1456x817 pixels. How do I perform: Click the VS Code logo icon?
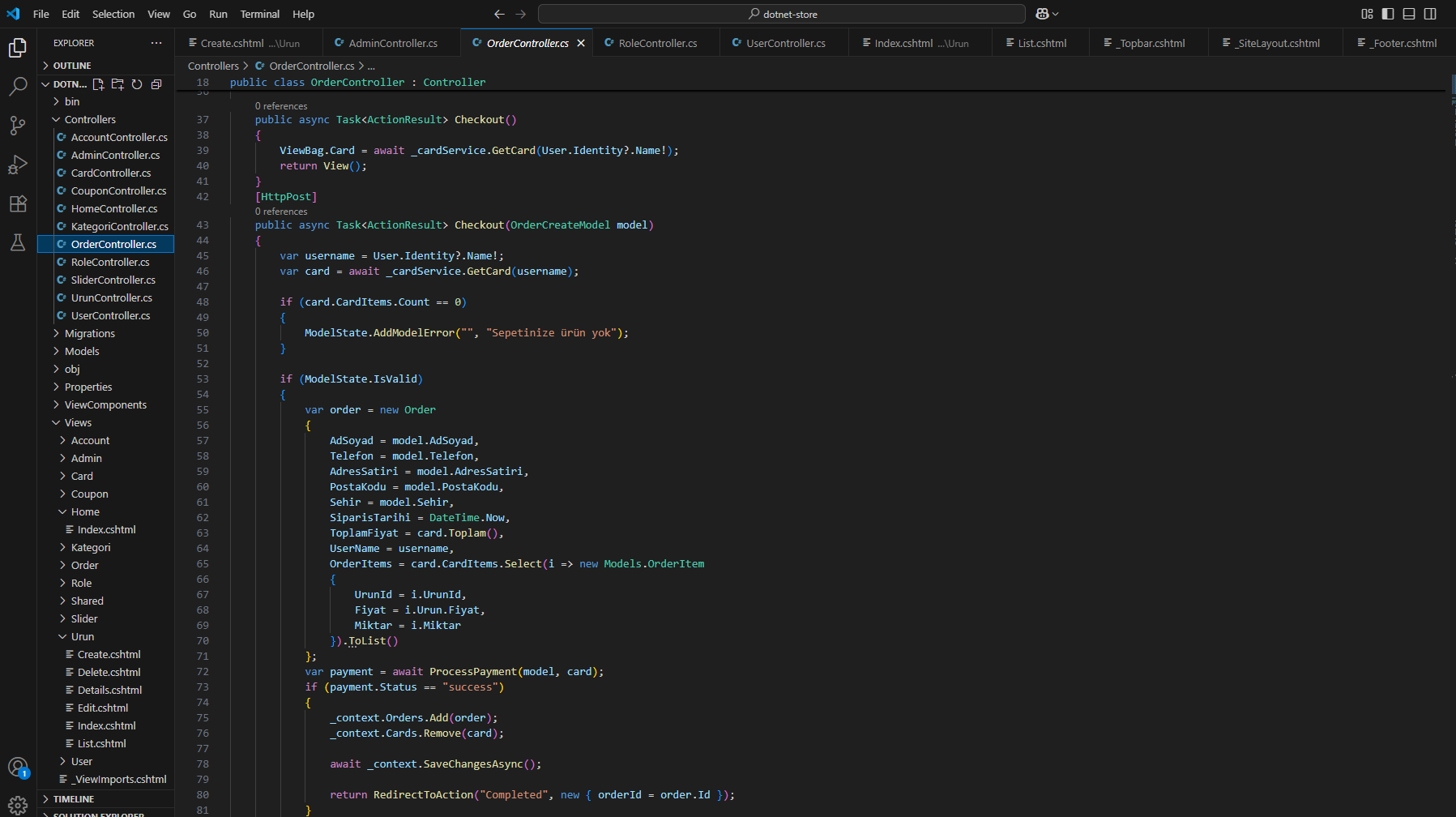(13, 14)
